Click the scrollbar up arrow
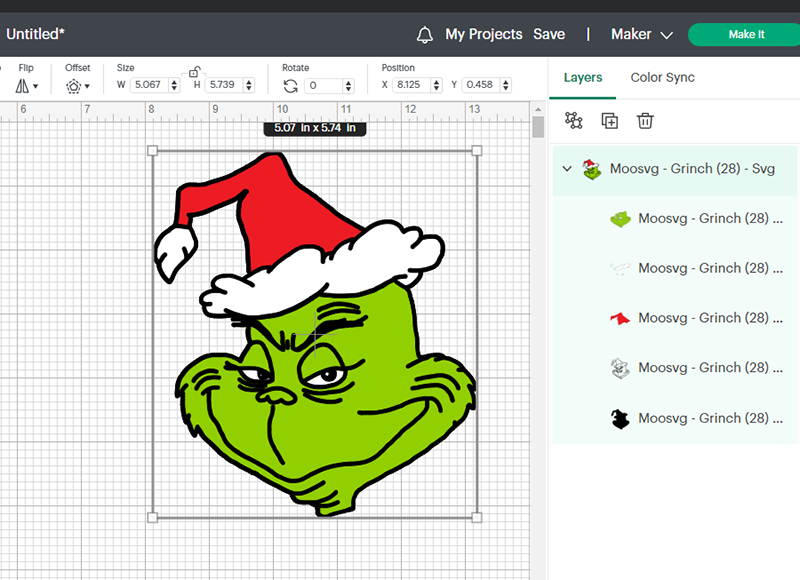This screenshot has height=580, width=800. pyautogui.click(x=538, y=109)
